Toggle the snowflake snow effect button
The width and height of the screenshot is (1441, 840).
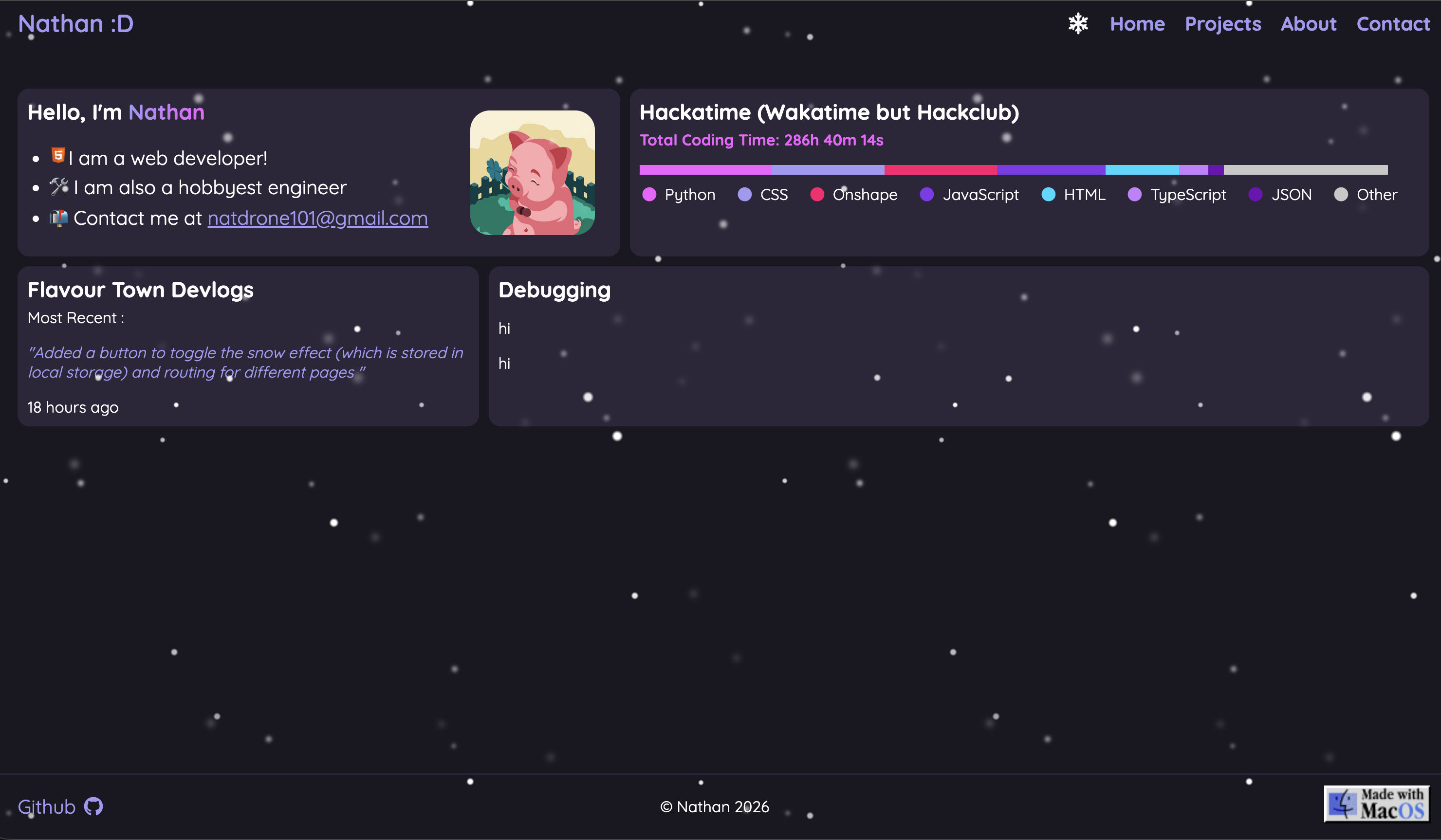point(1078,24)
